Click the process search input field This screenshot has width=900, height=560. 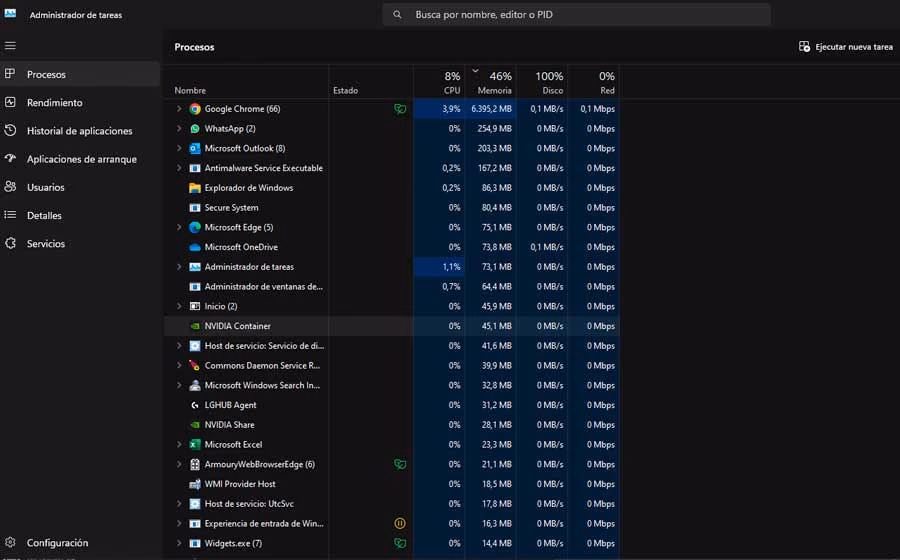pyautogui.click(x=576, y=15)
